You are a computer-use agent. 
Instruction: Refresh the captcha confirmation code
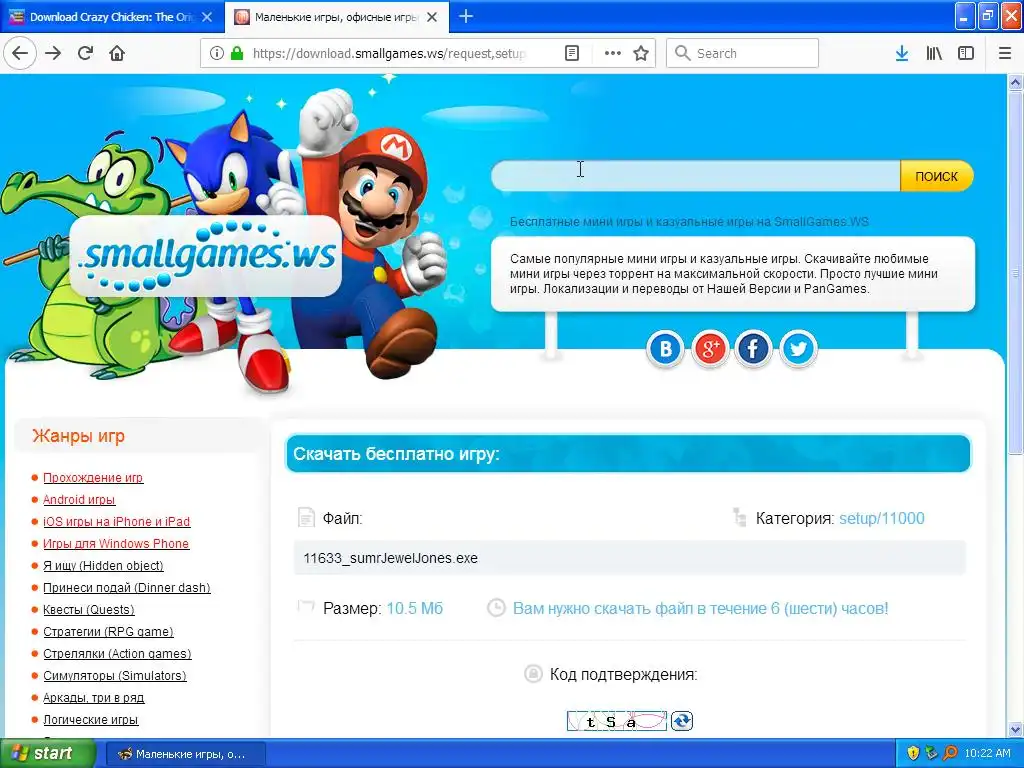coord(682,721)
